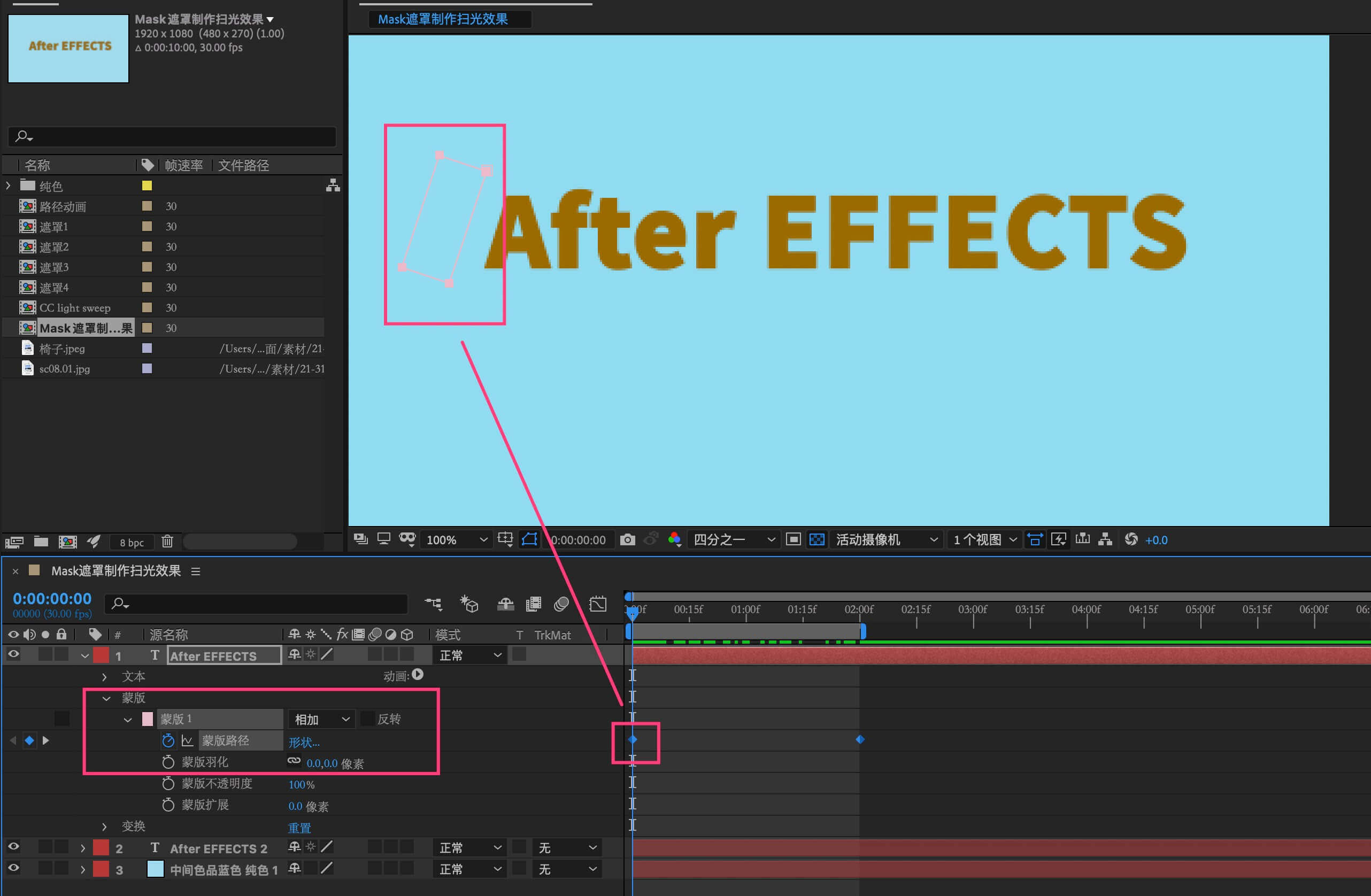The height and width of the screenshot is (896, 1371).
Task: Enable motion blur for timeline layers
Action: (x=561, y=604)
